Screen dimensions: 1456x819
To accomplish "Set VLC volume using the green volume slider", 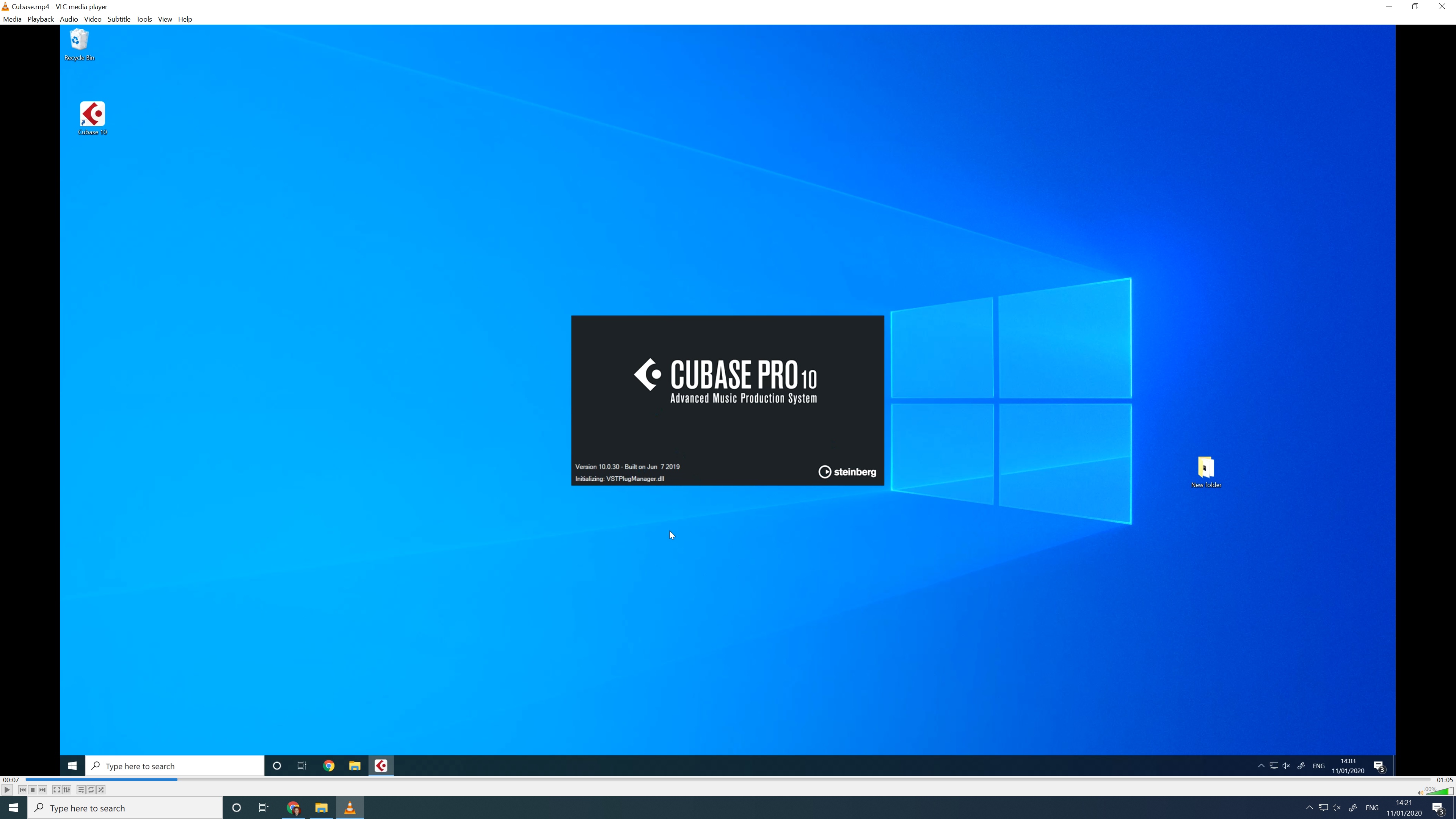I will point(1440,791).
